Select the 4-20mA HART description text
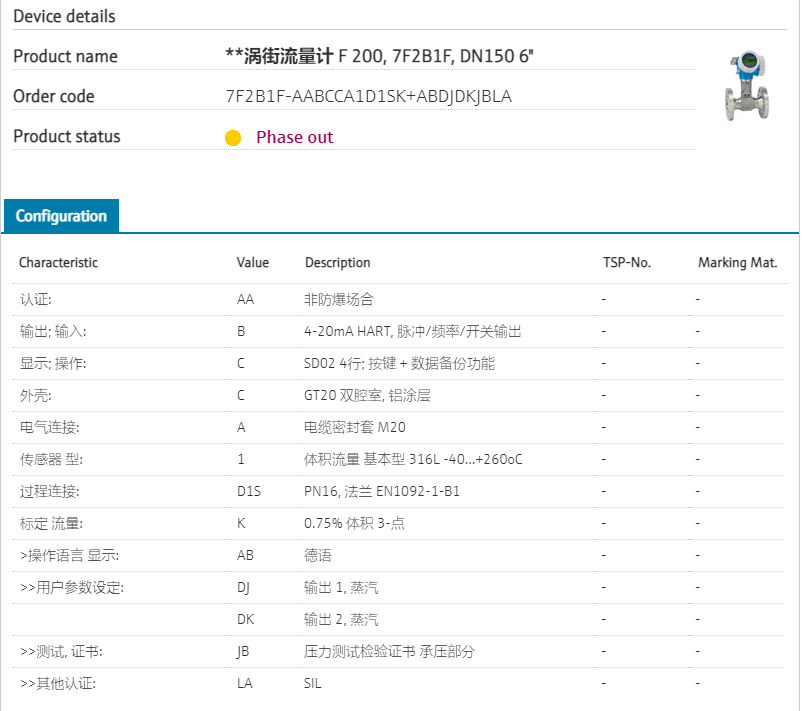 tap(412, 331)
